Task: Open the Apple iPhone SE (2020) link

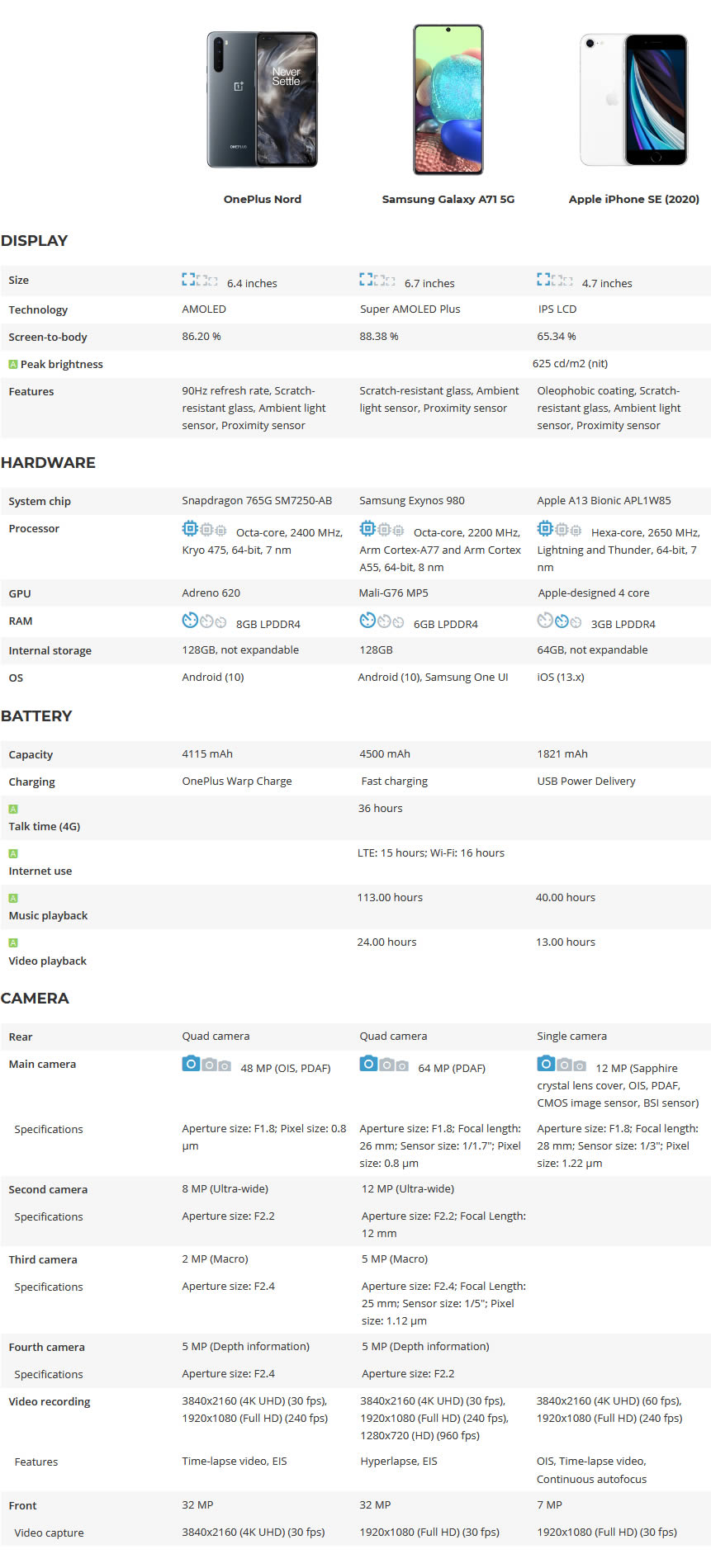Action: (x=634, y=199)
